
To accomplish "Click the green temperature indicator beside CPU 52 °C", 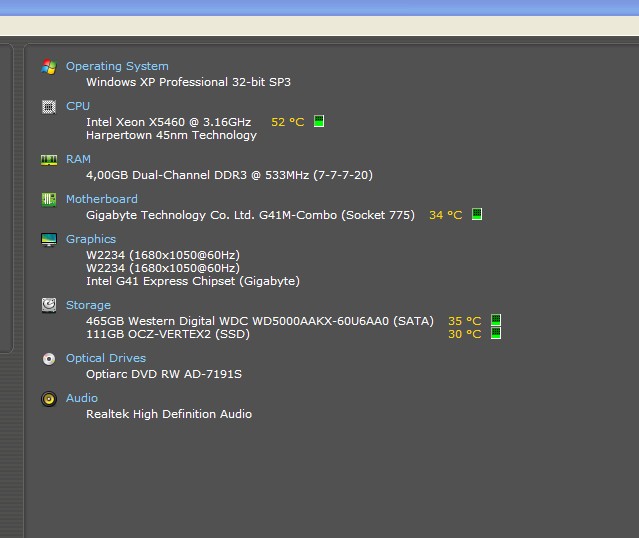I will 319,121.
